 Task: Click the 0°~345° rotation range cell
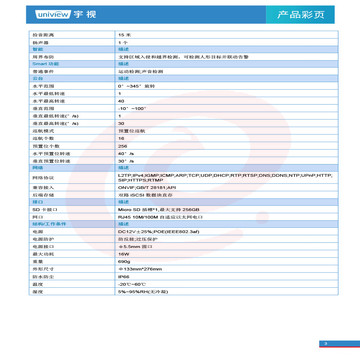coord(227,86)
